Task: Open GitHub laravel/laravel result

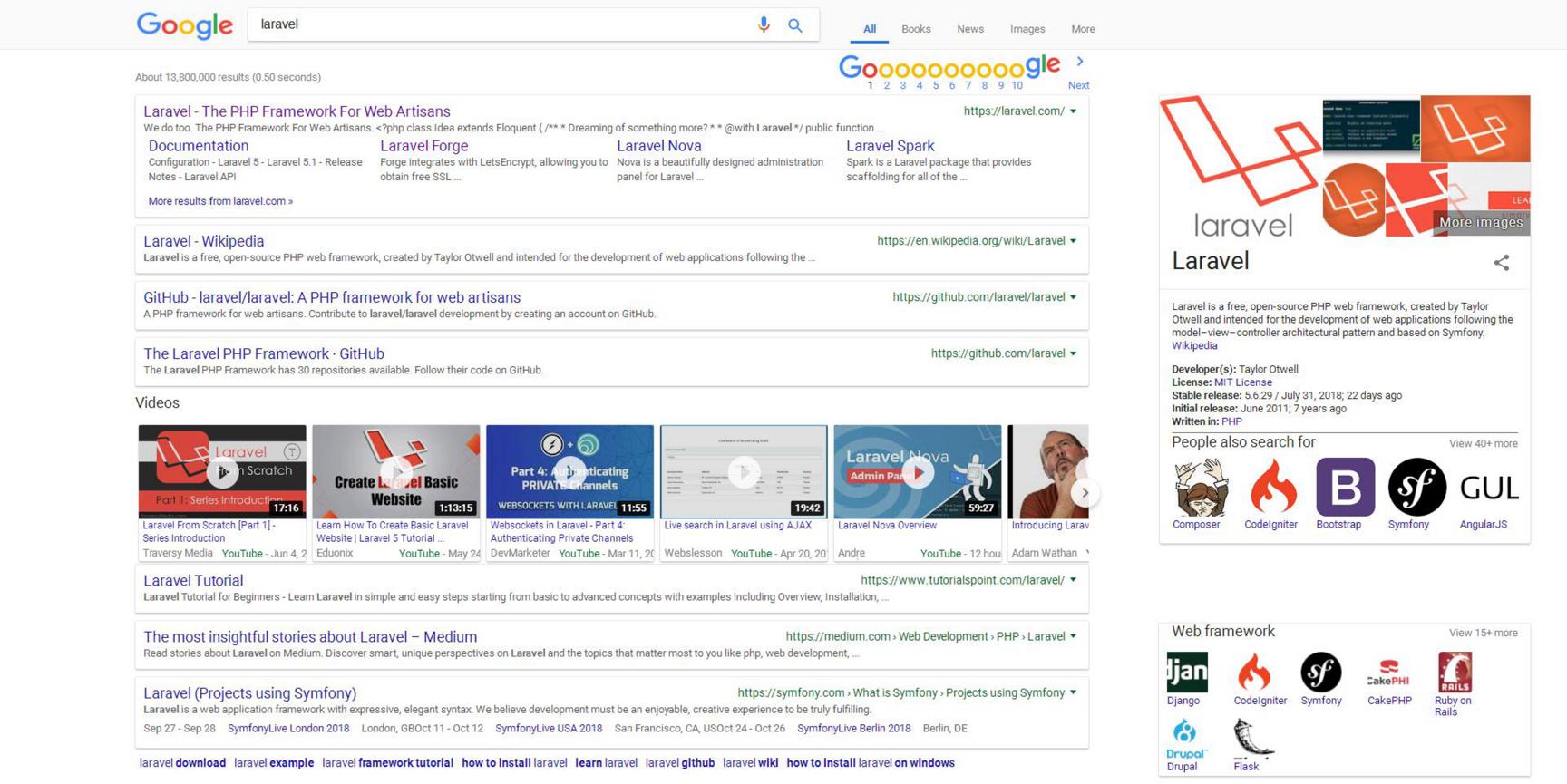Action: [332, 297]
